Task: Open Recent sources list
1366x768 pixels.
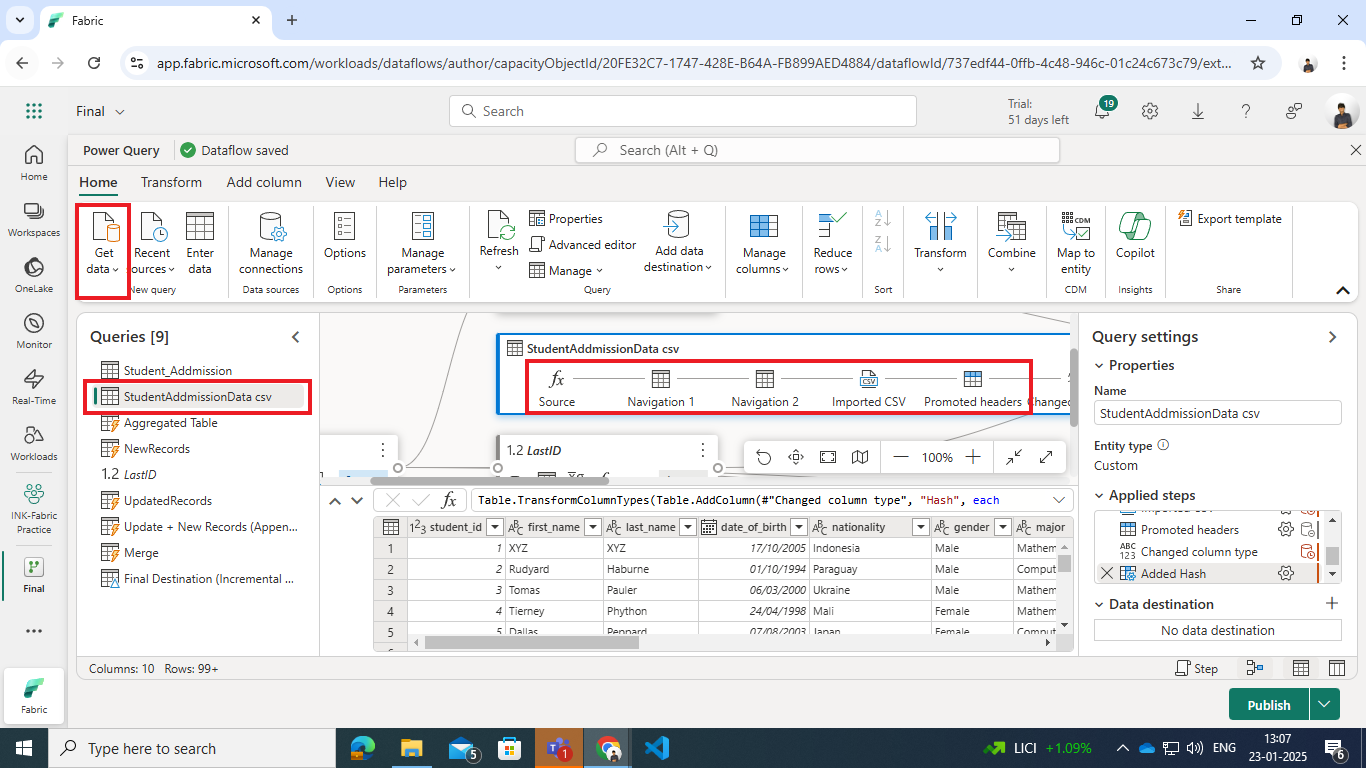Action: [153, 243]
